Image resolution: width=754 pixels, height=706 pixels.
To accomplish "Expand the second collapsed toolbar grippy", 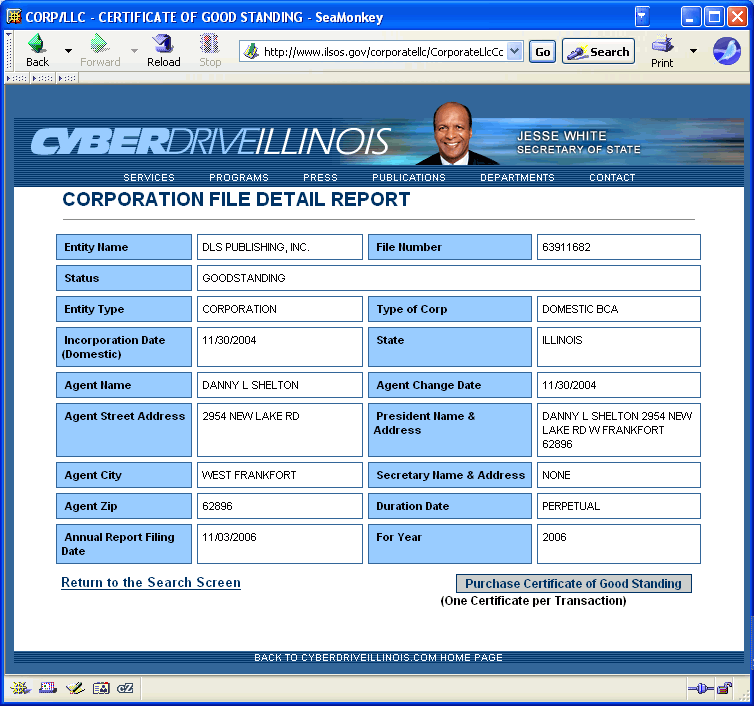I will (x=42, y=78).
